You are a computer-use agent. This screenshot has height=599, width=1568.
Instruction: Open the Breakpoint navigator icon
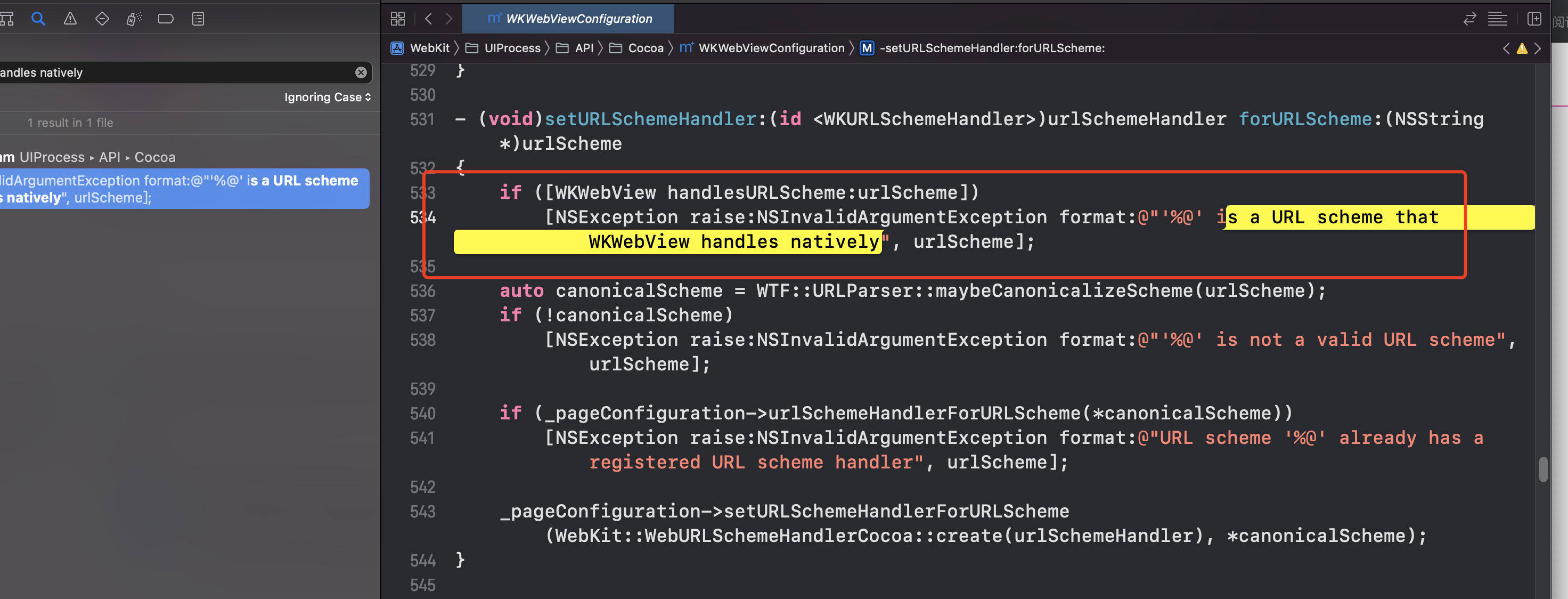(166, 19)
